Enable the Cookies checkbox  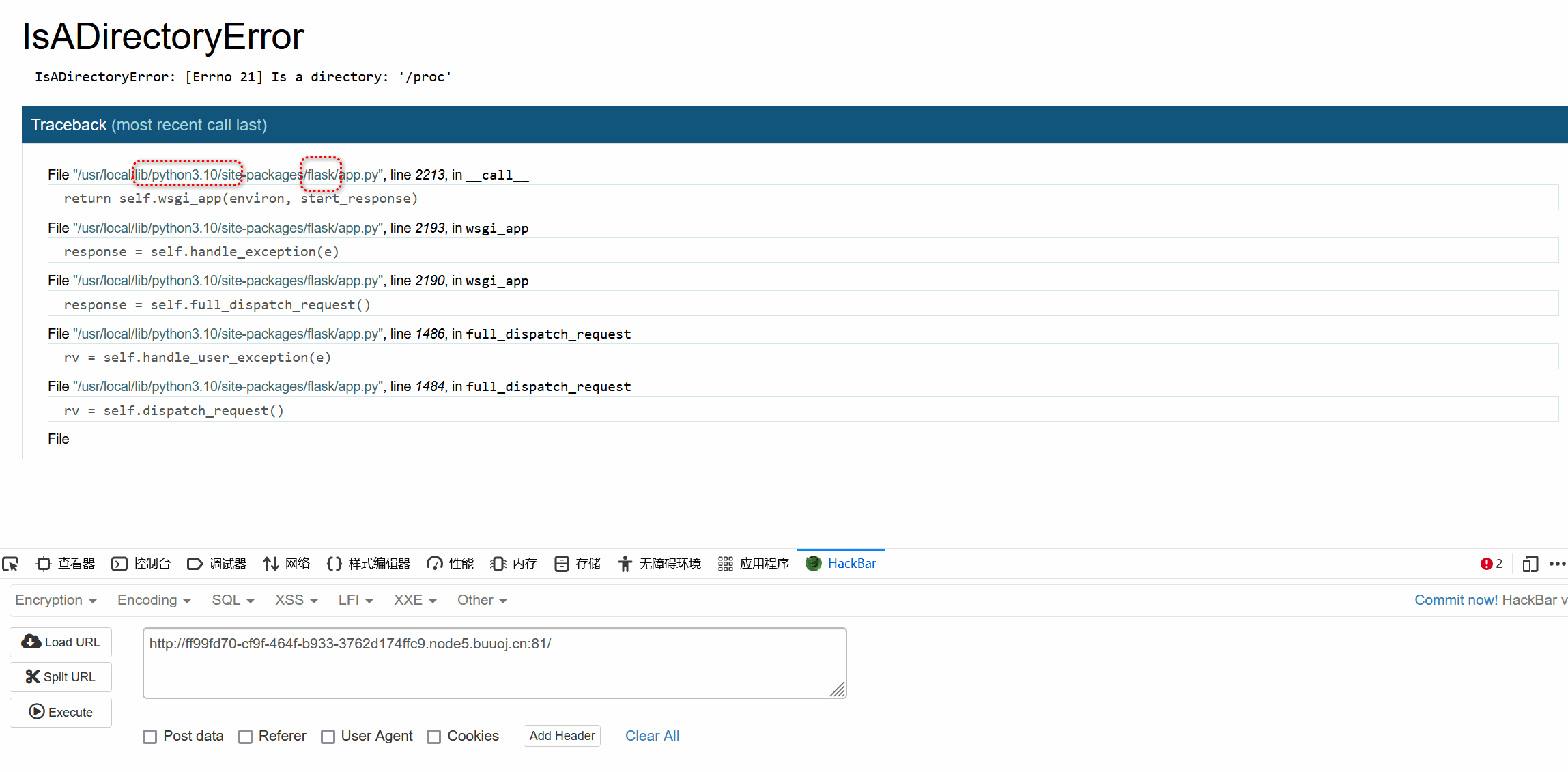434,737
